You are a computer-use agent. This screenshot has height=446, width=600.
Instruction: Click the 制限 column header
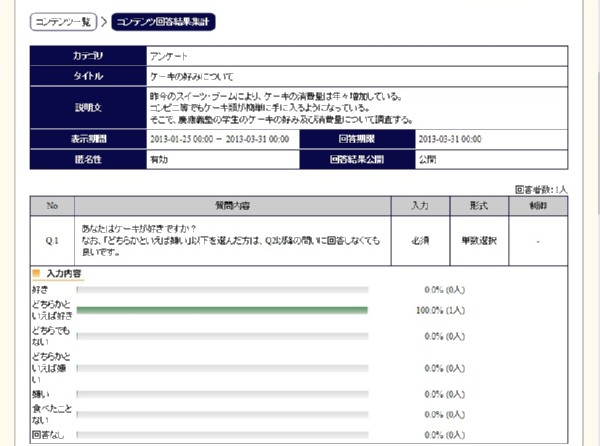pos(539,205)
